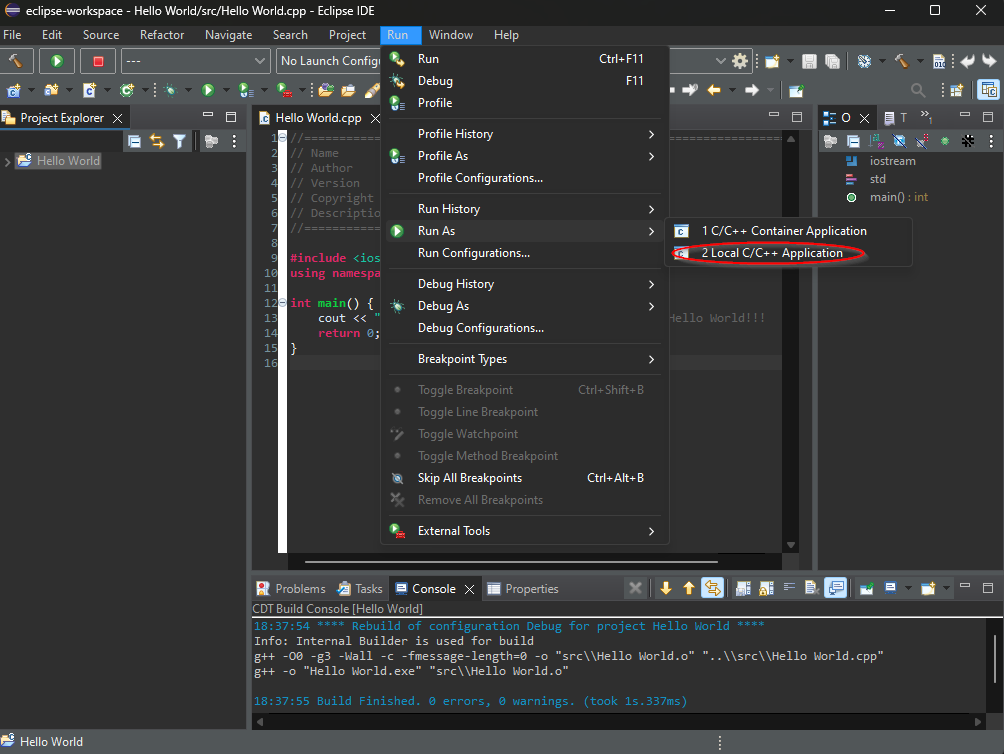Open launch configuration settings gear

740,61
